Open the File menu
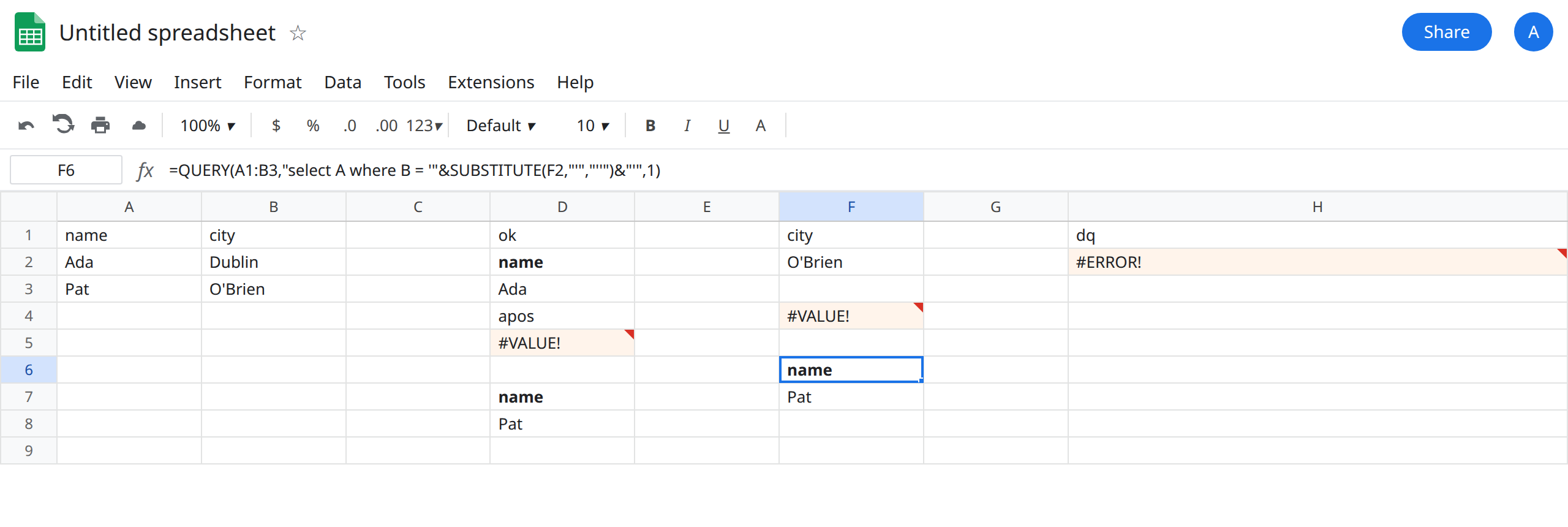Image resolution: width=1568 pixels, height=527 pixels. tap(26, 82)
